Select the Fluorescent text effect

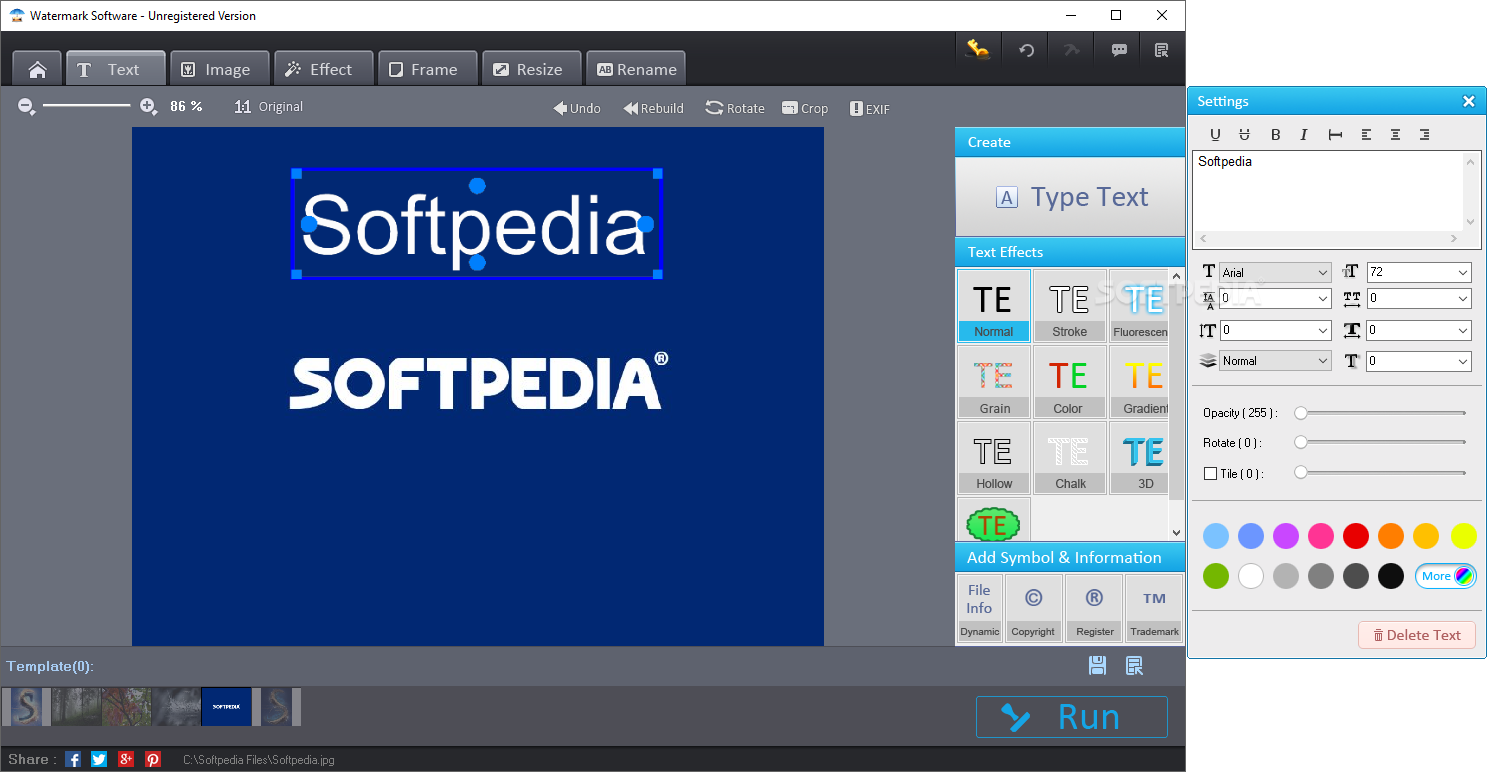[x=1139, y=306]
